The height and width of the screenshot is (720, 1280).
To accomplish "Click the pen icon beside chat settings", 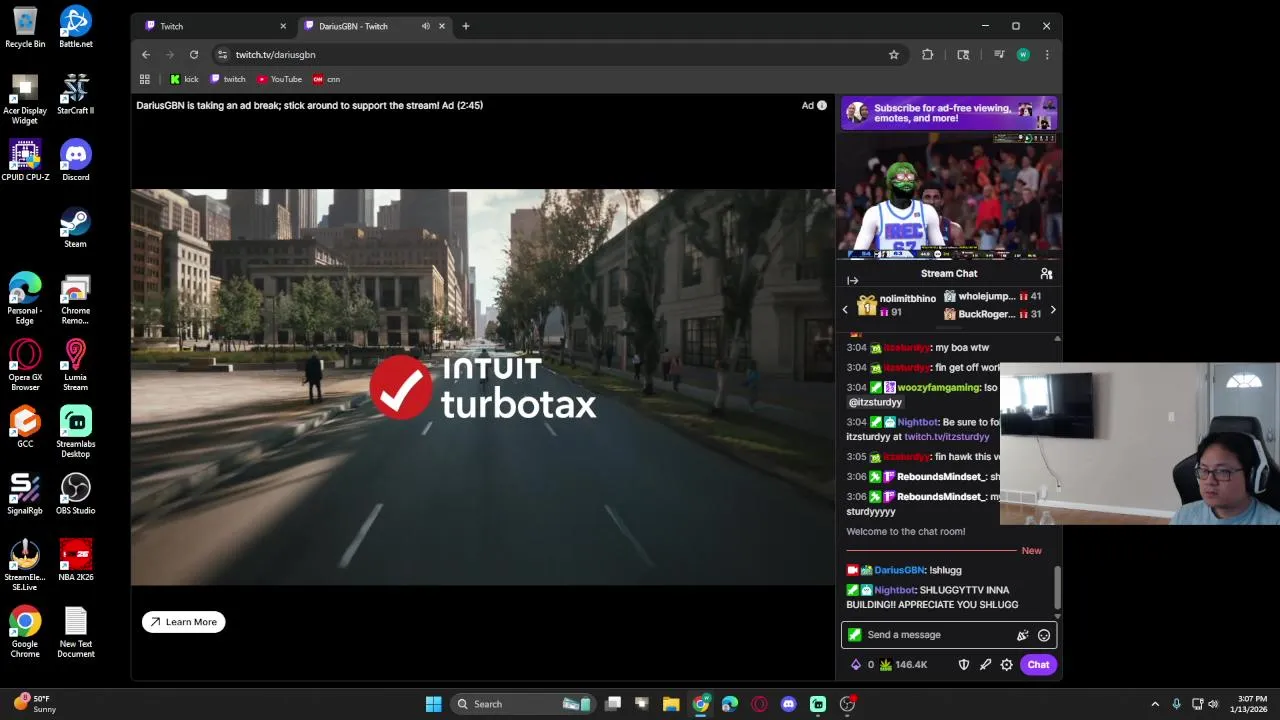I will point(985,665).
